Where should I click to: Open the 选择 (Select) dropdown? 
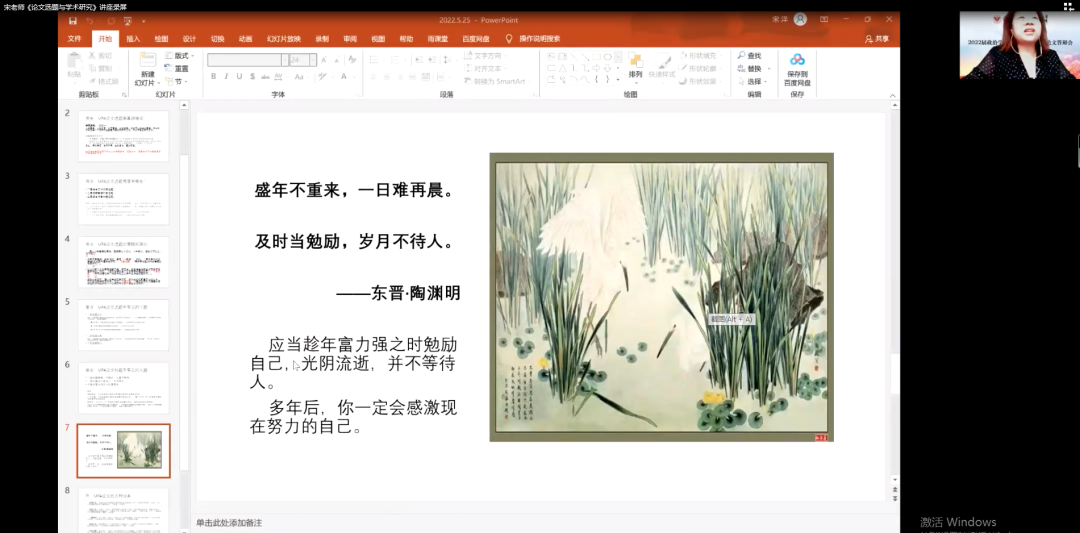(x=754, y=81)
